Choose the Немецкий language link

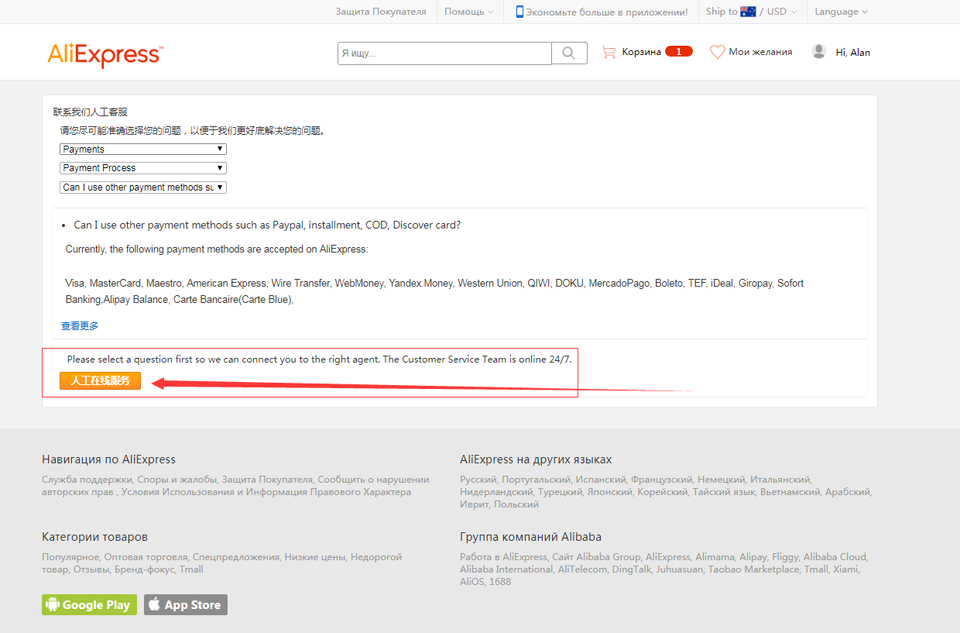722,479
